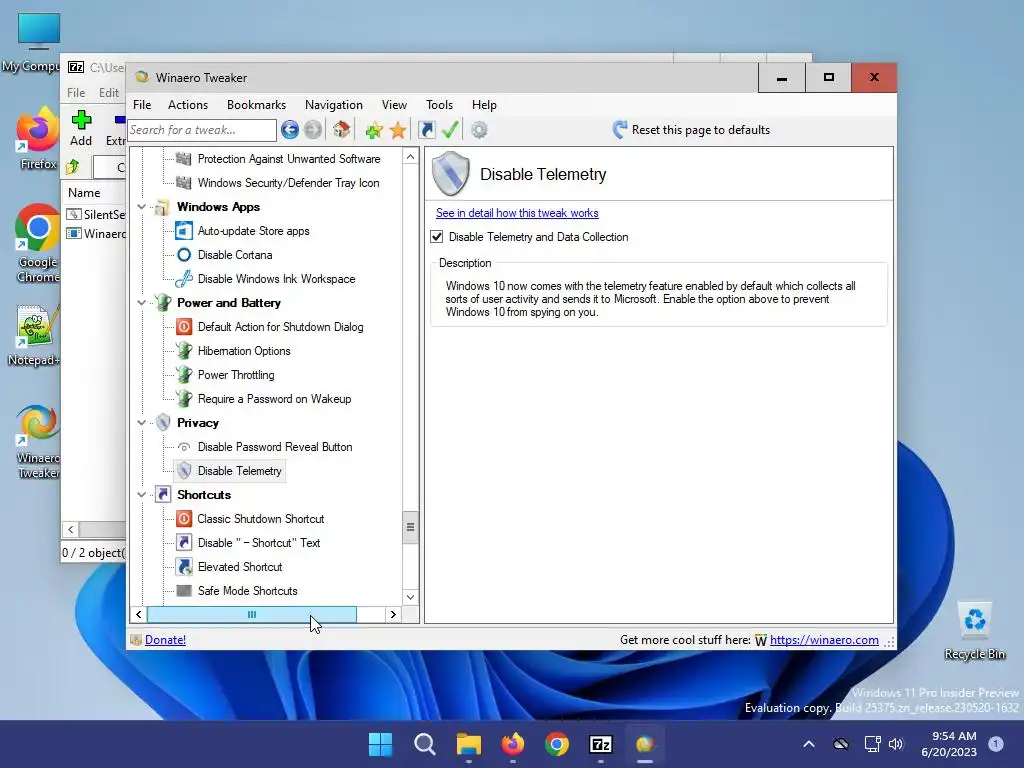Show hidden tray icons chevron
The width and height of the screenshot is (1024, 768).
[x=808, y=744]
